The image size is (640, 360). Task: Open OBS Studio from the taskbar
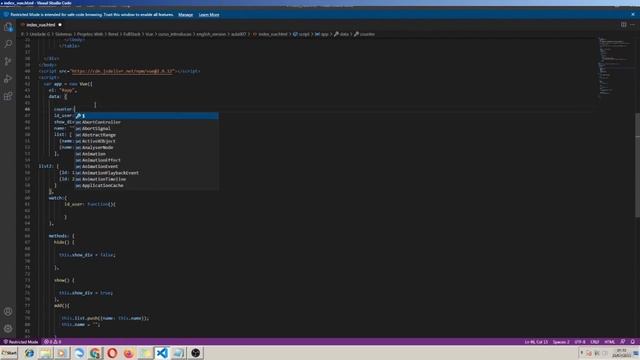click(x=196, y=353)
